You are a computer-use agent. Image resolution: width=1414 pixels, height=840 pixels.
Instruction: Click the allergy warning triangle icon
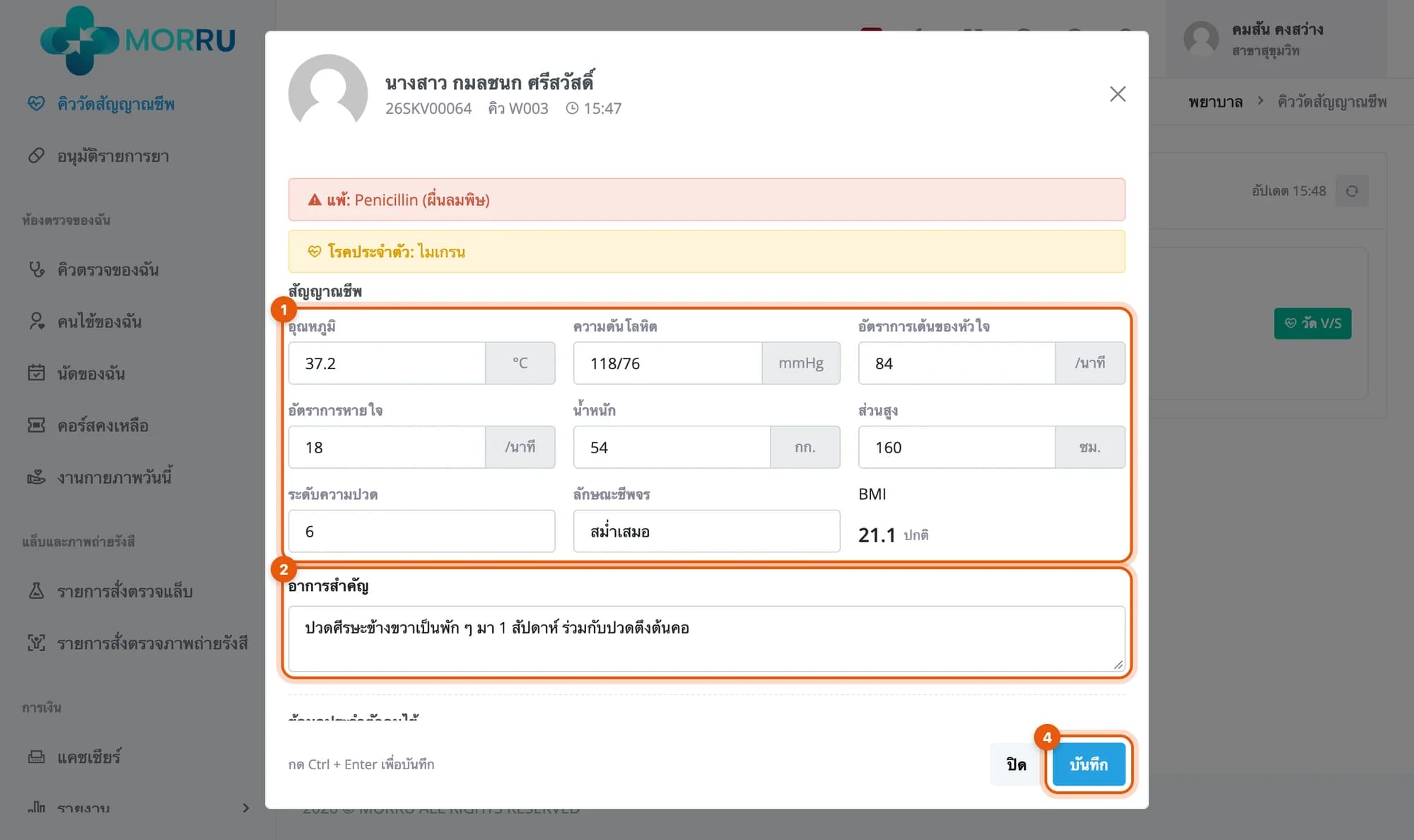[315, 200]
